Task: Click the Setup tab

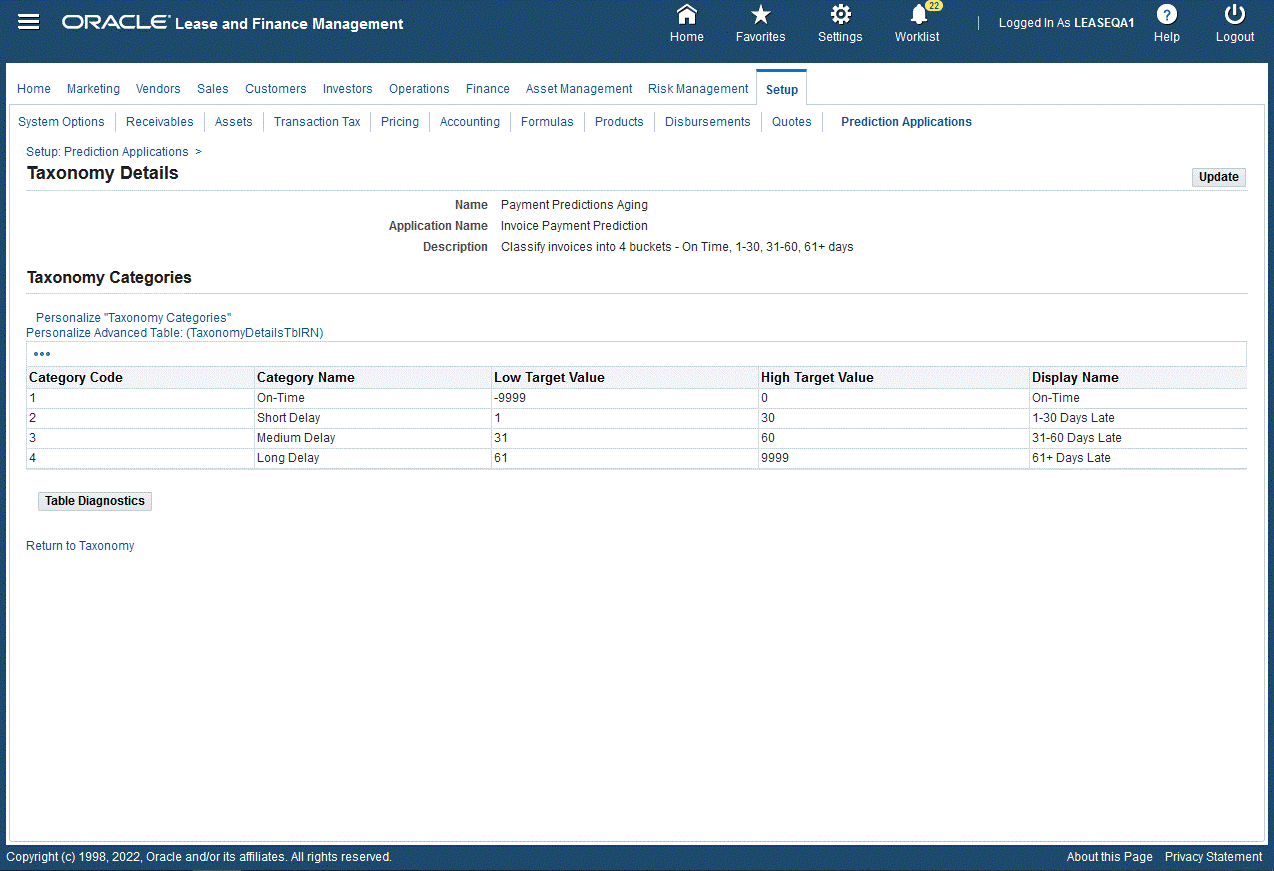Action: point(782,89)
